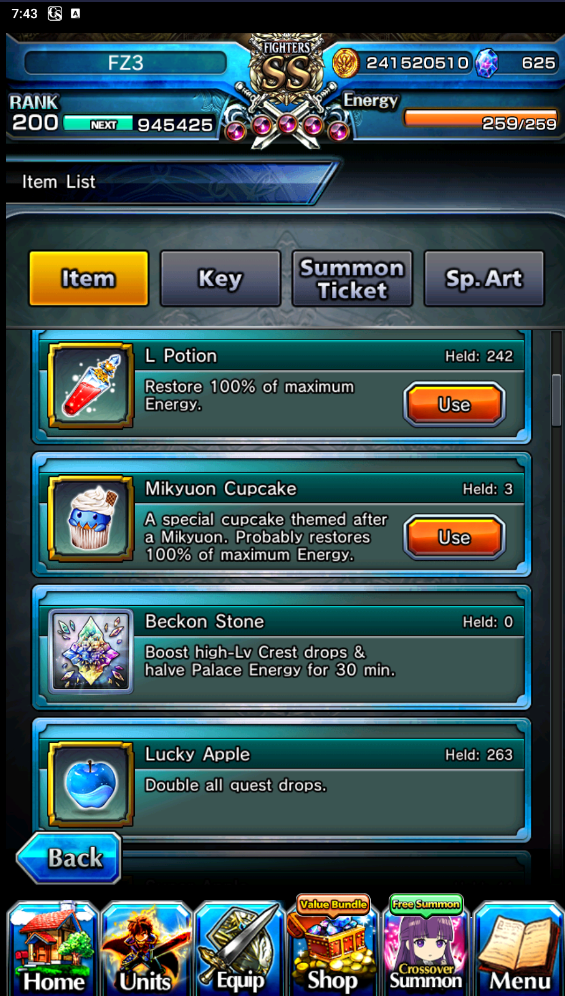565x996 pixels.
Task: Tap the gold coin currency icon
Action: point(346,63)
